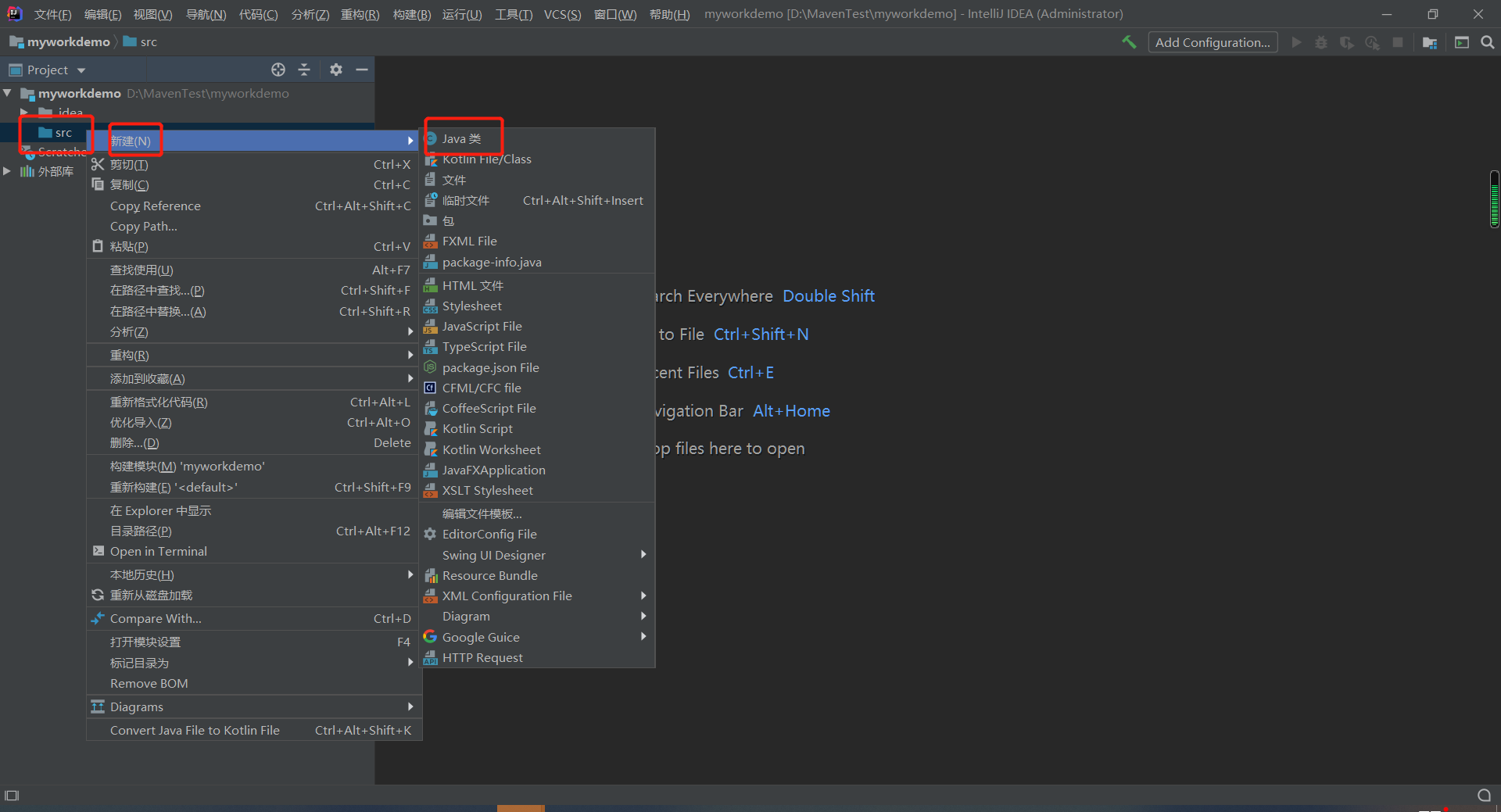The width and height of the screenshot is (1501, 812).
Task: Select EditorConfig File entry
Action: click(x=538, y=535)
